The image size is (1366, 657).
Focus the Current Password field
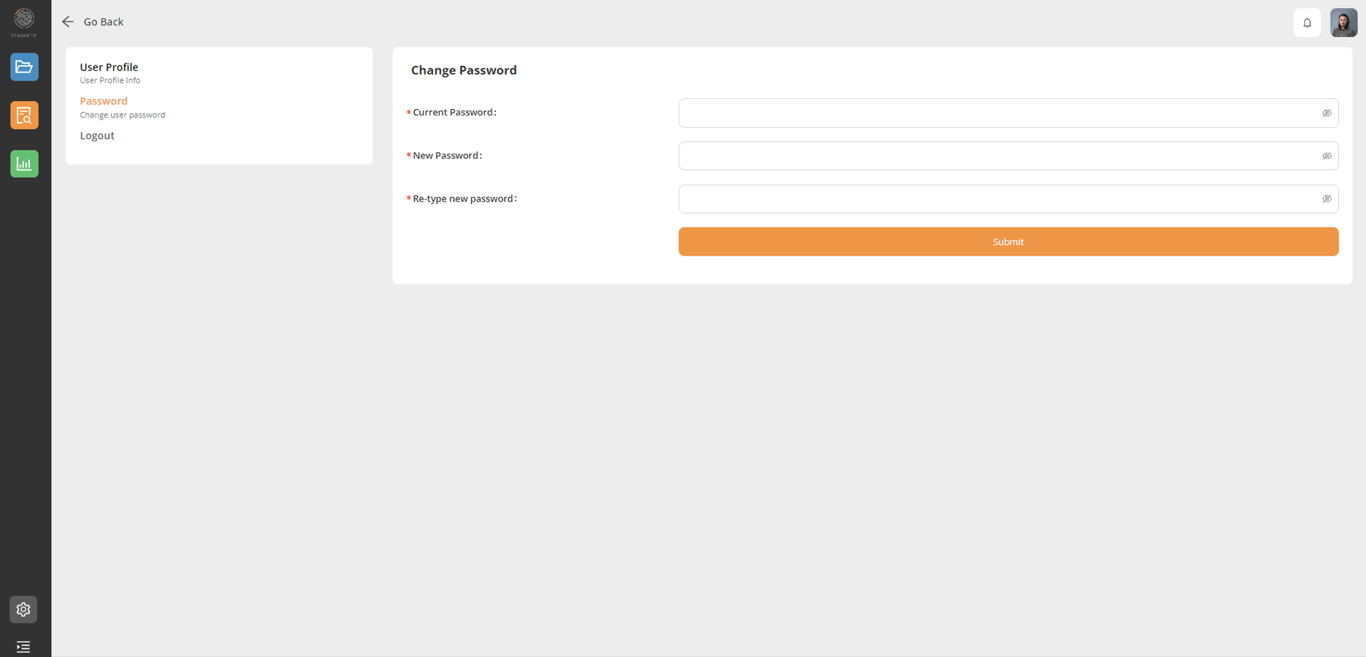(x=1008, y=113)
